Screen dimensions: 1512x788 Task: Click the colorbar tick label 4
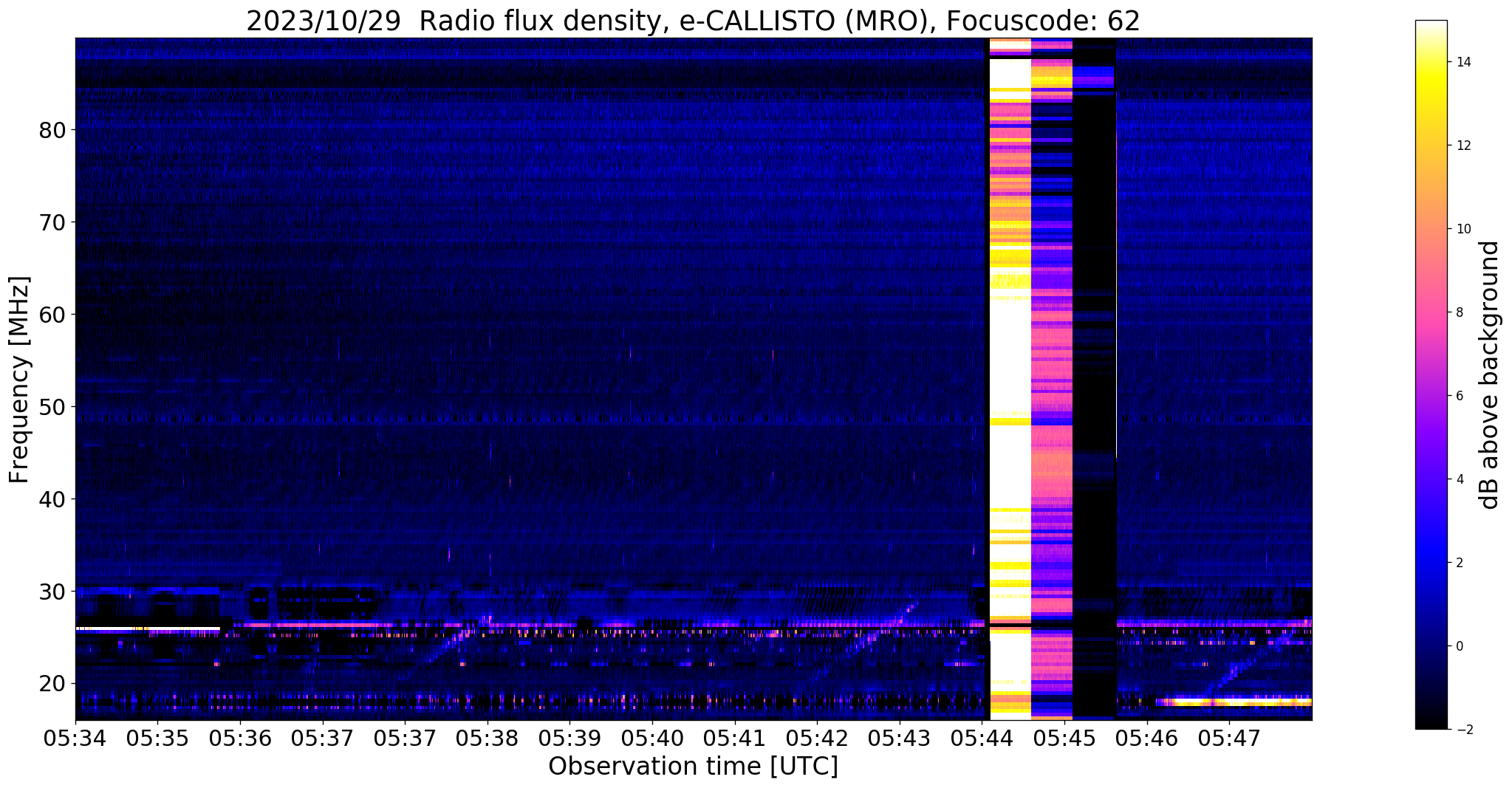coord(1460,479)
